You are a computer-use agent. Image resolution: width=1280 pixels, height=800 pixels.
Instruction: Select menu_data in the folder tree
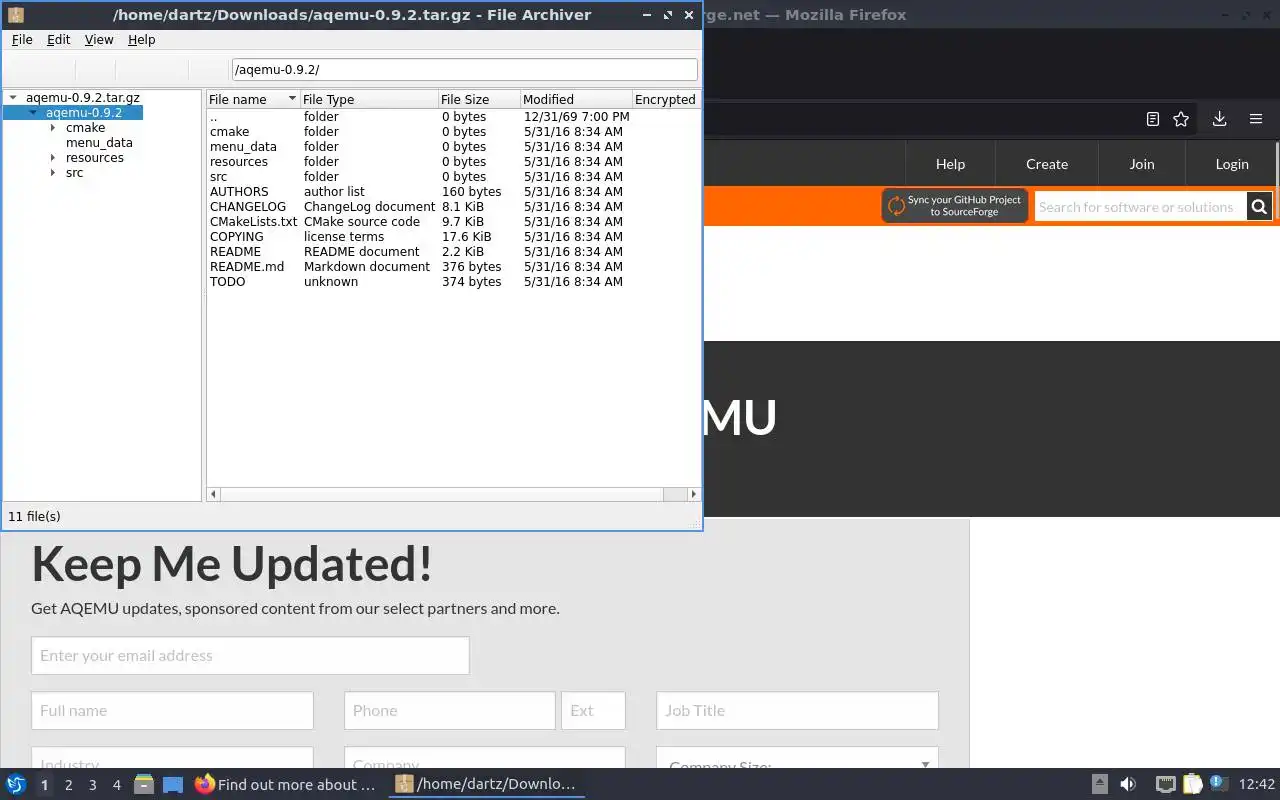(x=99, y=143)
